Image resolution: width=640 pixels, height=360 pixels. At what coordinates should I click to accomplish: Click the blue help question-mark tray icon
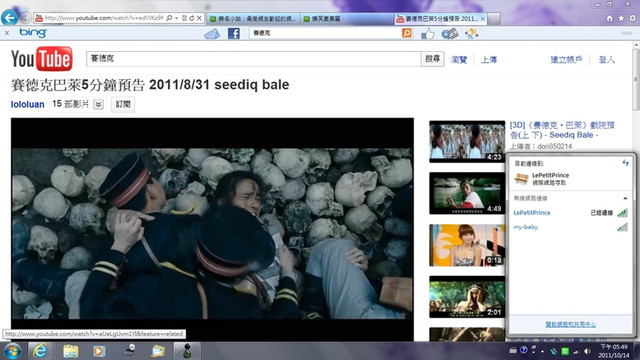[x=524, y=351]
